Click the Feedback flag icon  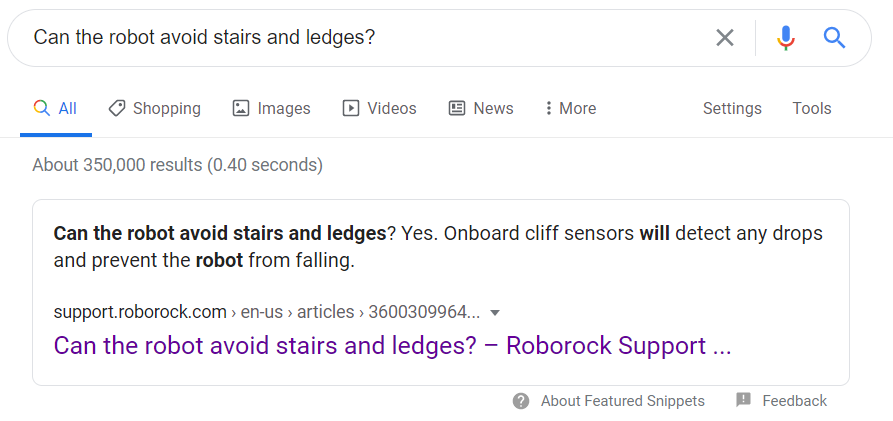(x=743, y=400)
